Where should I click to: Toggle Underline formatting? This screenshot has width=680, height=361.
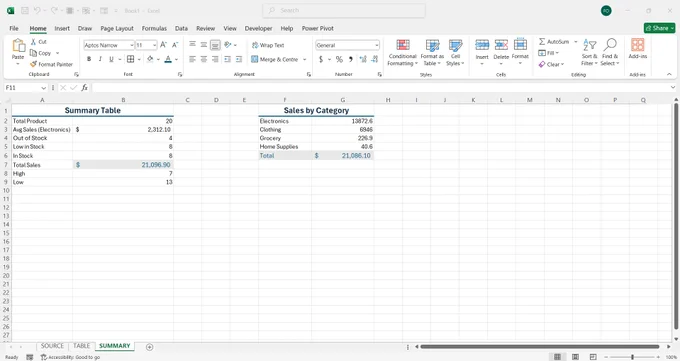pos(111,59)
